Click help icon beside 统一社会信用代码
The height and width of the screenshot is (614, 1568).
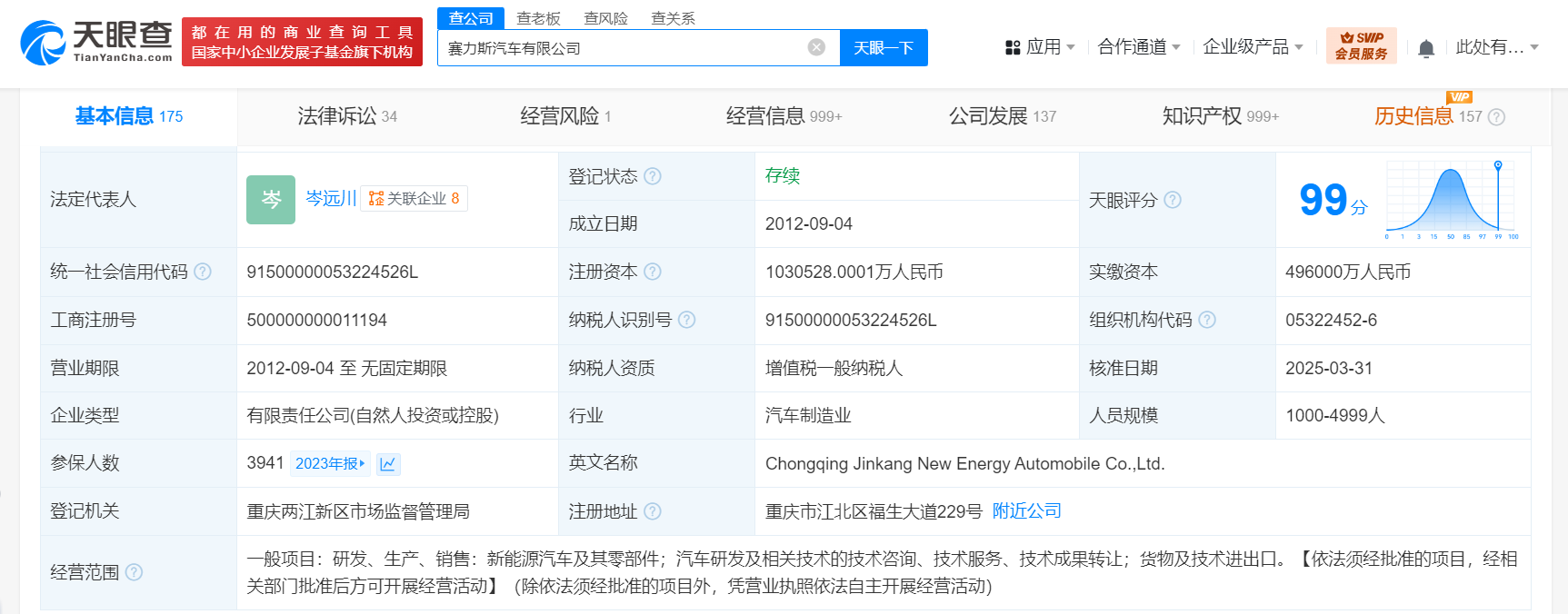(203, 272)
